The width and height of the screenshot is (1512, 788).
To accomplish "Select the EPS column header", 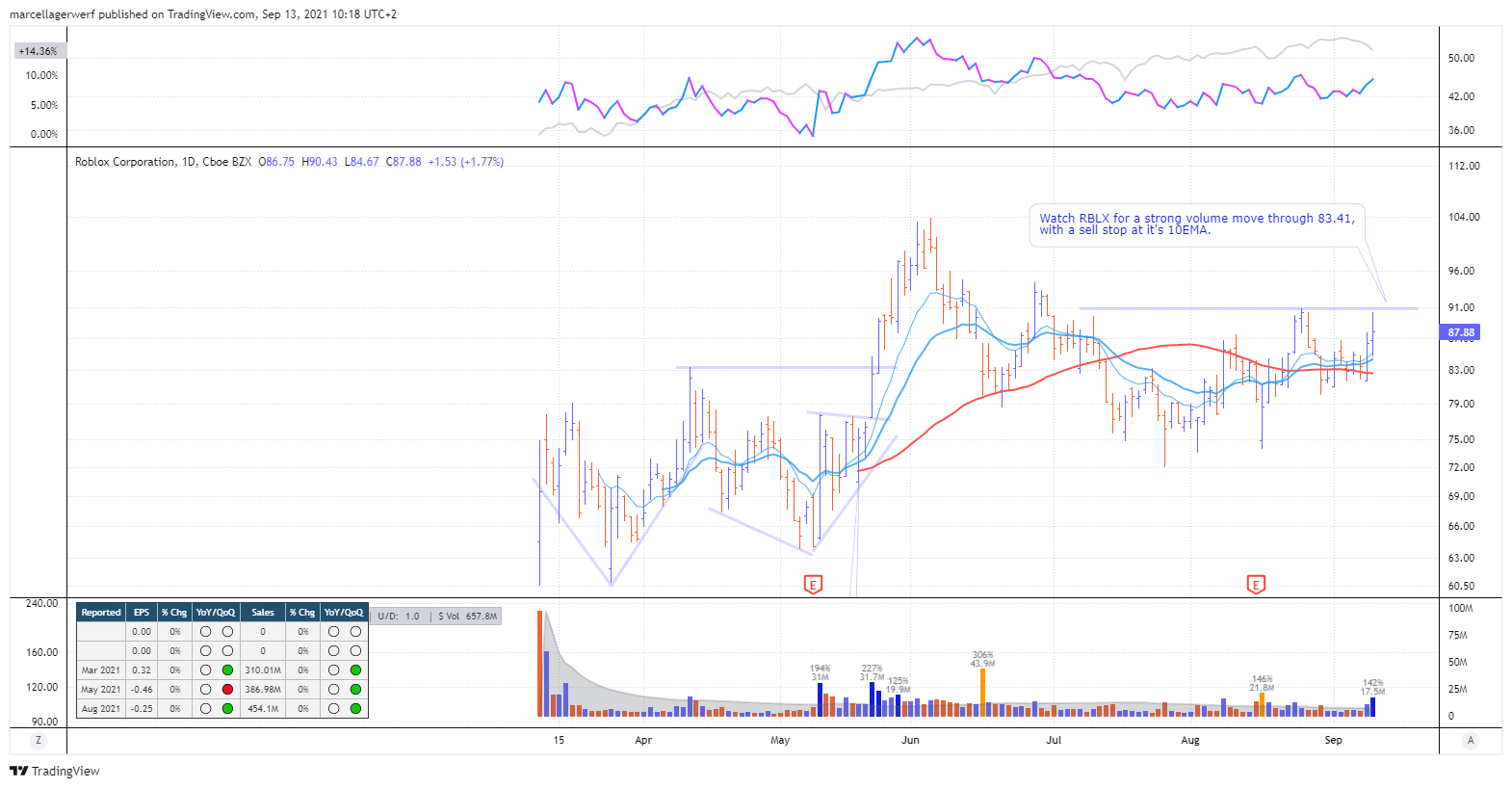I will 142,613.
